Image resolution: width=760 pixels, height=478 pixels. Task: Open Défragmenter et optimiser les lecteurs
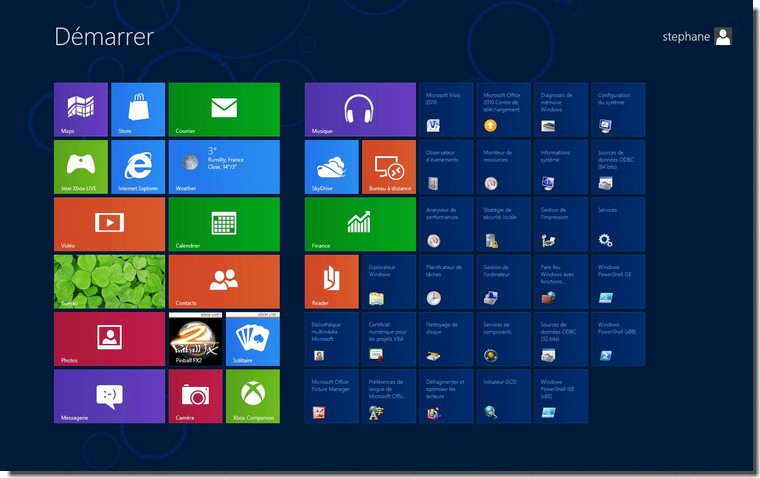tap(446, 396)
